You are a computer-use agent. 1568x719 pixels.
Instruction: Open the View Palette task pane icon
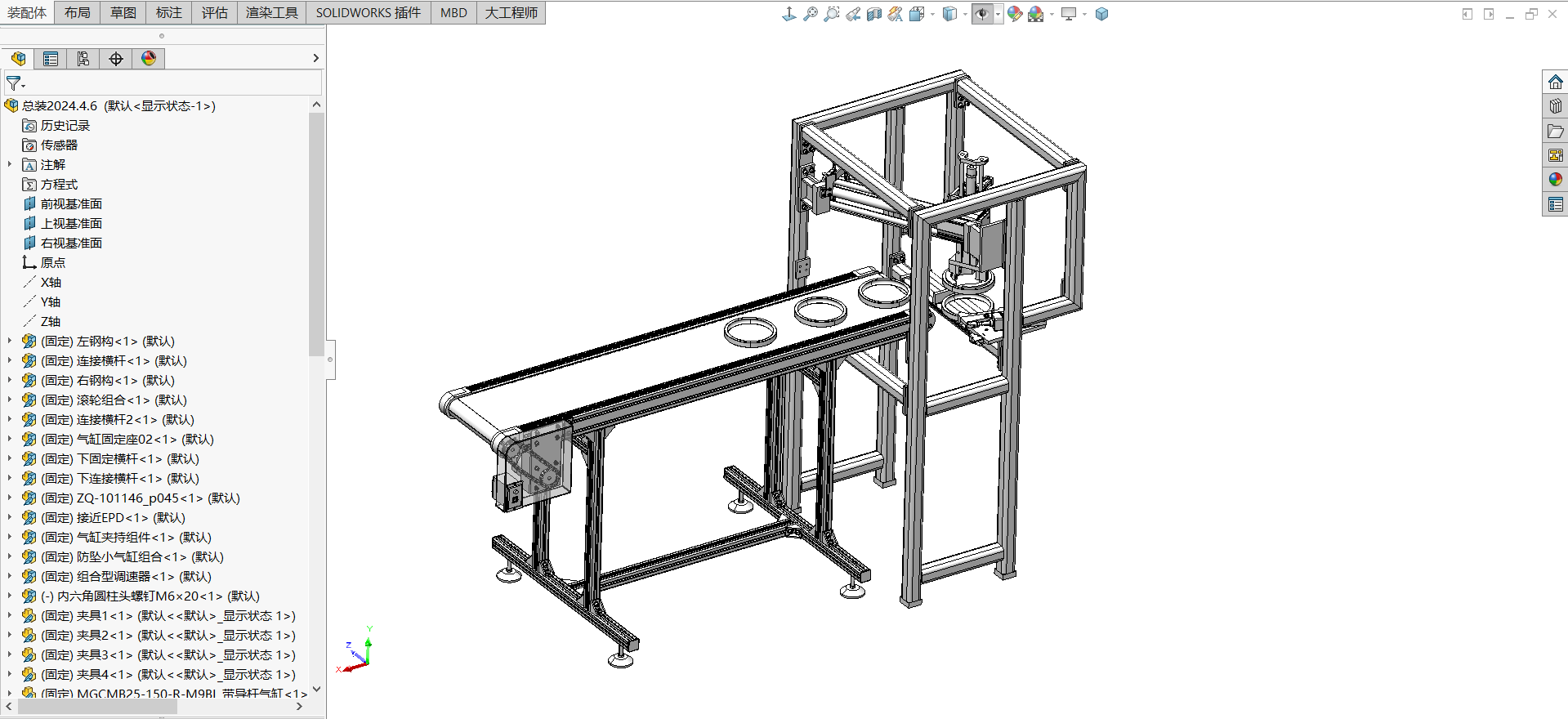[1556, 155]
